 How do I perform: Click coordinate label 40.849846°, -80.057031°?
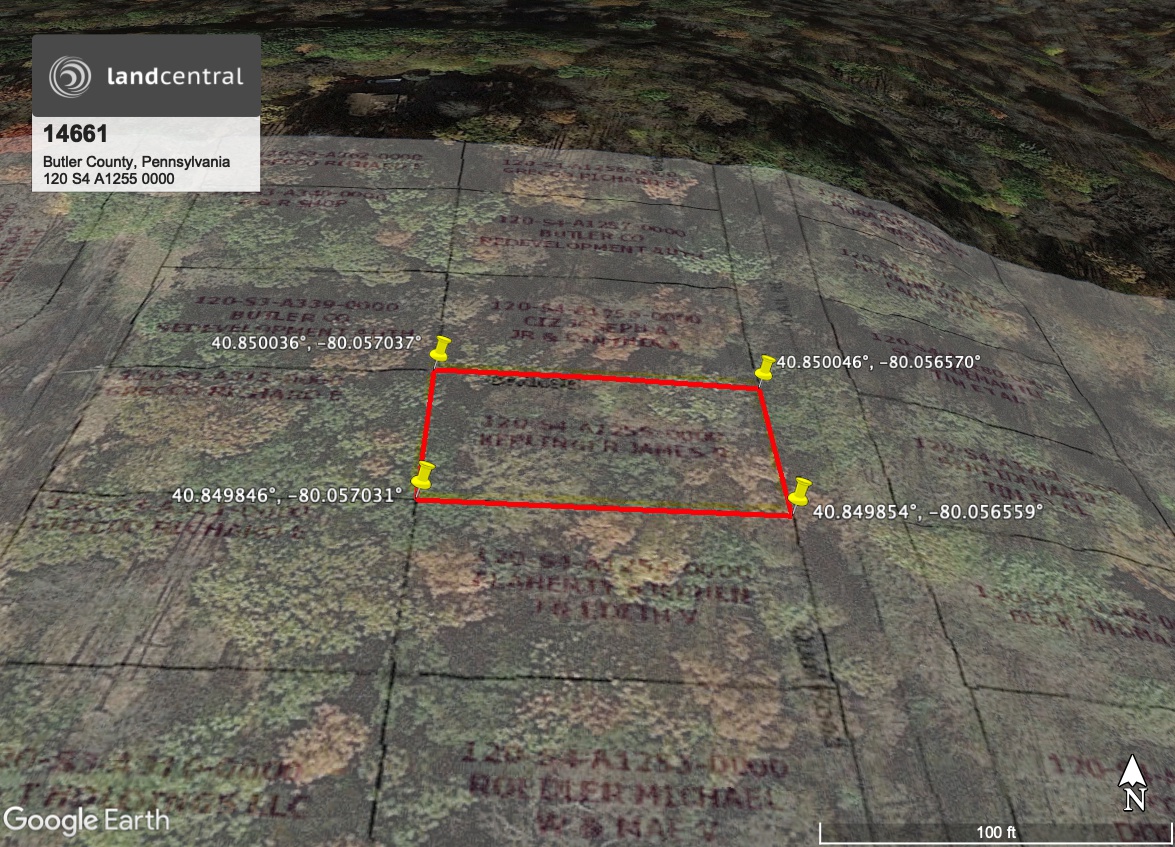287,494
